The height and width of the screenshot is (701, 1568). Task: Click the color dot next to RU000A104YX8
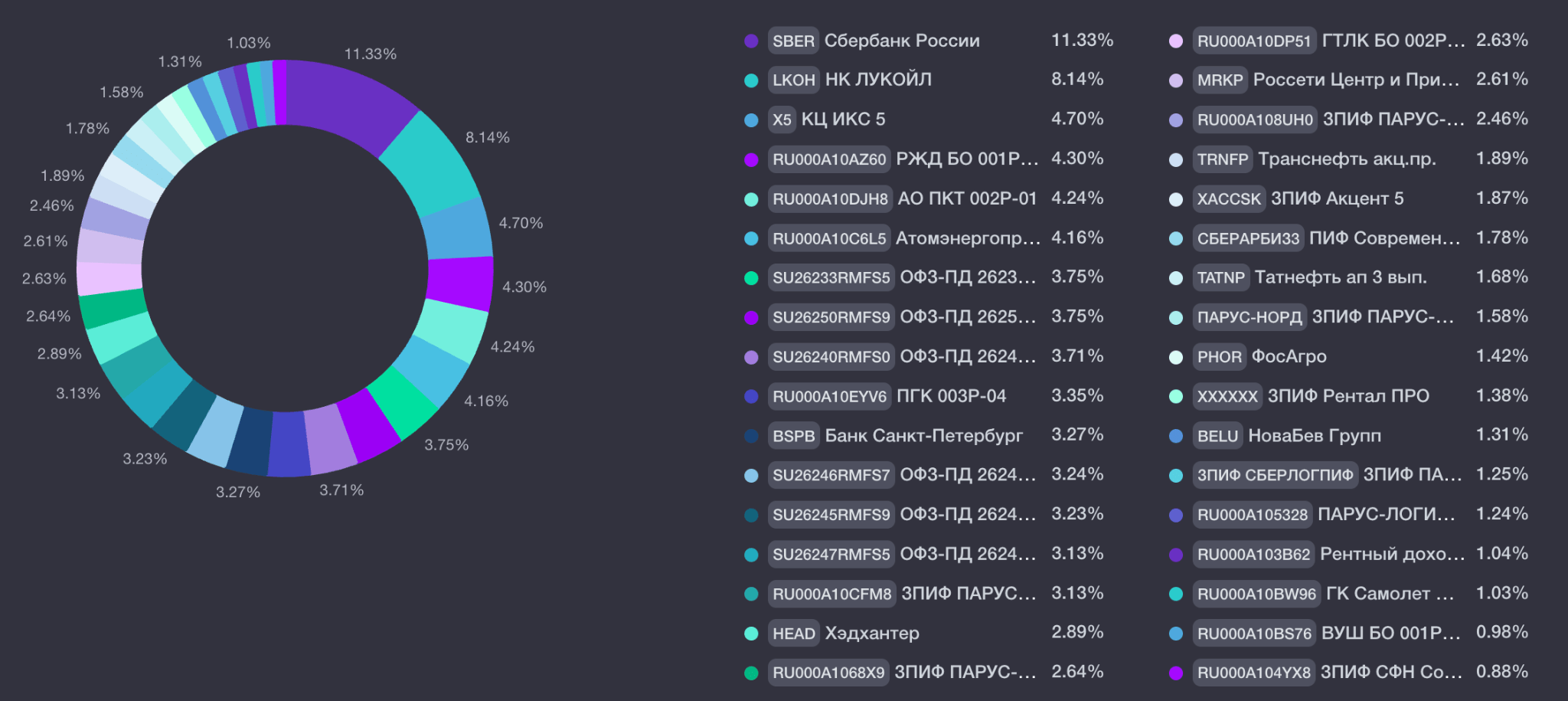[x=1176, y=673]
